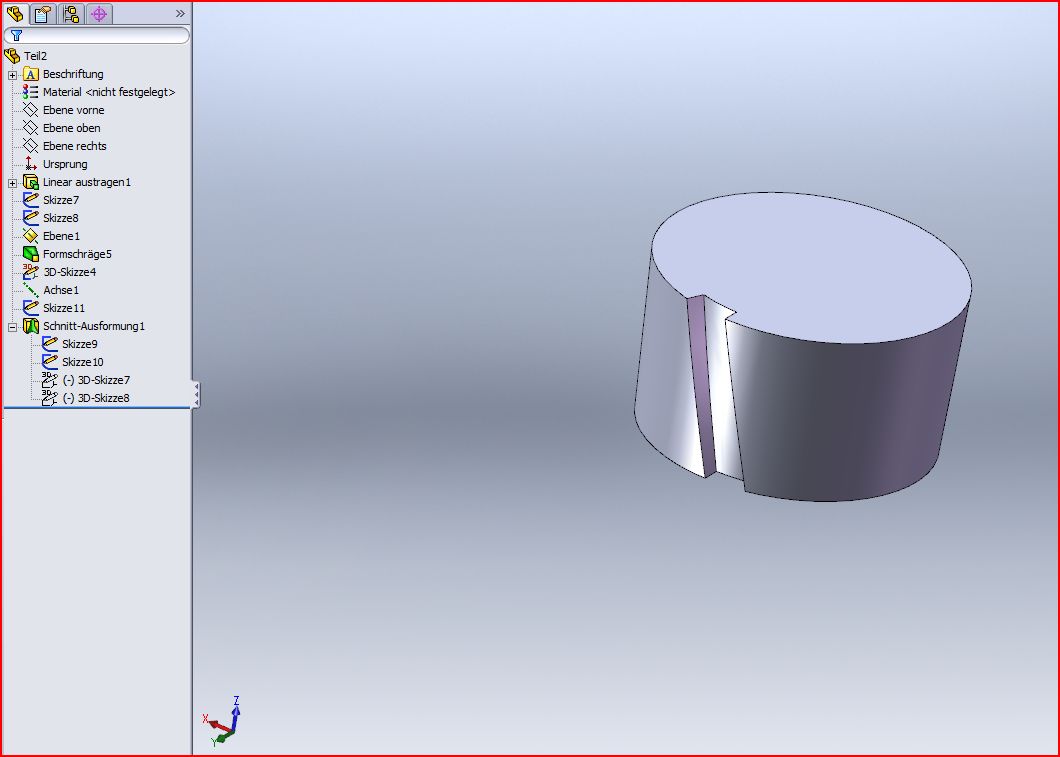Click the Material <nicht festgelegt> label
This screenshot has width=1060, height=757.
tap(109, 92)
